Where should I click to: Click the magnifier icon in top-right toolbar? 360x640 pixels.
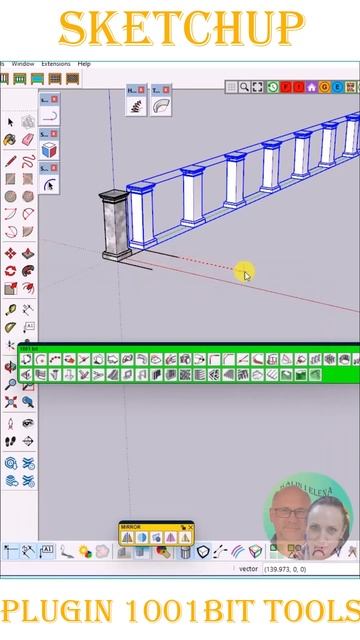point(244,87)
